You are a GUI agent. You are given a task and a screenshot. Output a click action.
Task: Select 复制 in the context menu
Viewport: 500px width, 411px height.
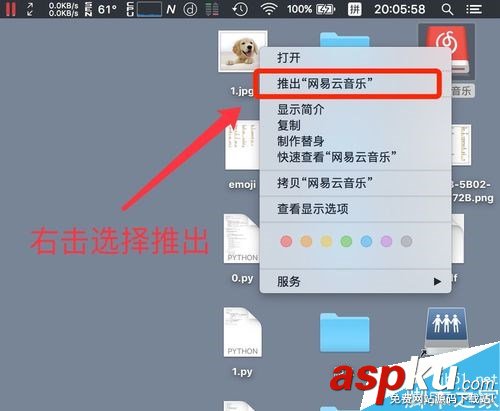coord(355,125)
